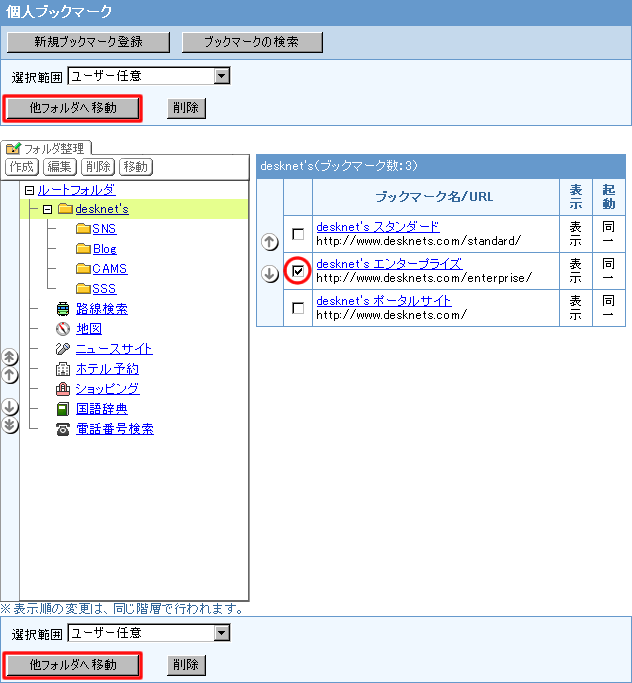The height and width of the screenshot is (683, 632).
Task: Open the Blog folder link
Action: click(x=105, y=249)
